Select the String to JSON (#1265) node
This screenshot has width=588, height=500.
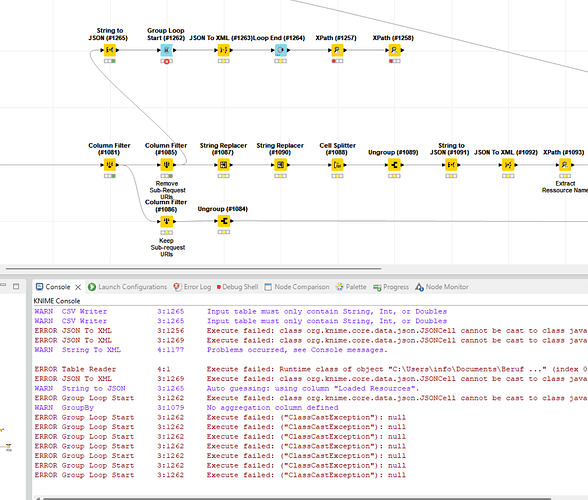(x=110, y=50)
